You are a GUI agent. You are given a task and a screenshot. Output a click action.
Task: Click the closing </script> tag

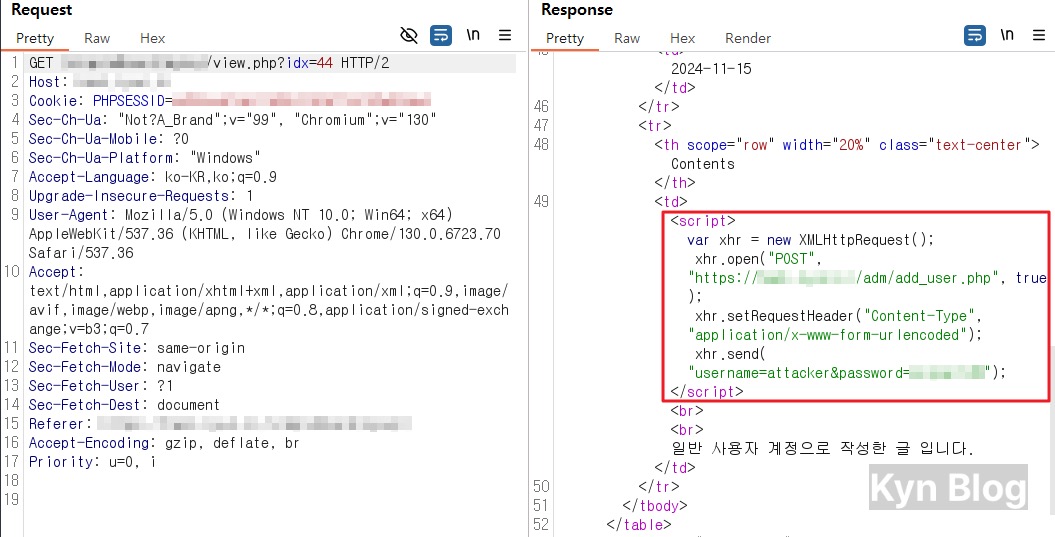click(707, 391)
